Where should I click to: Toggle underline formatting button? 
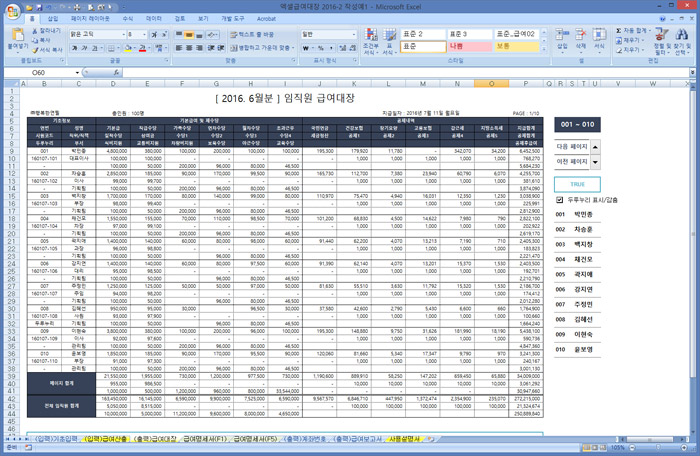[94, 48]
